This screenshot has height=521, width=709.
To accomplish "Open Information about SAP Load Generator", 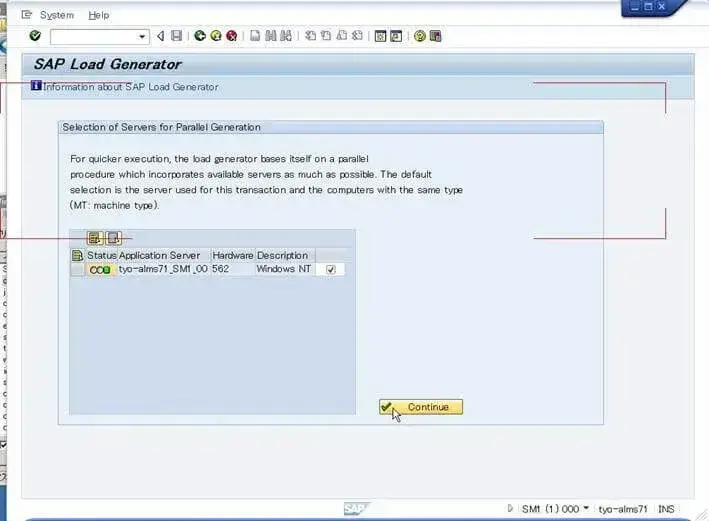I will [x=125, y=86].
